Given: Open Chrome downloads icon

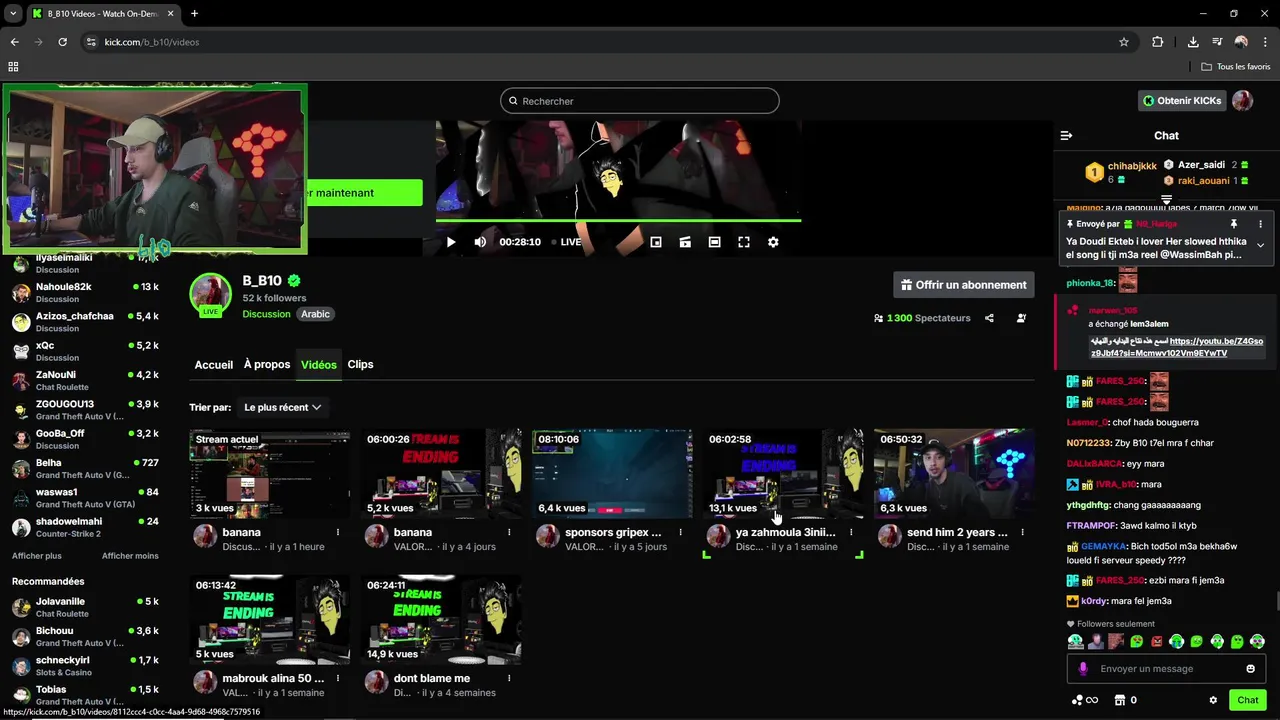Looking at the screenshot, I should coord(1193,42).
